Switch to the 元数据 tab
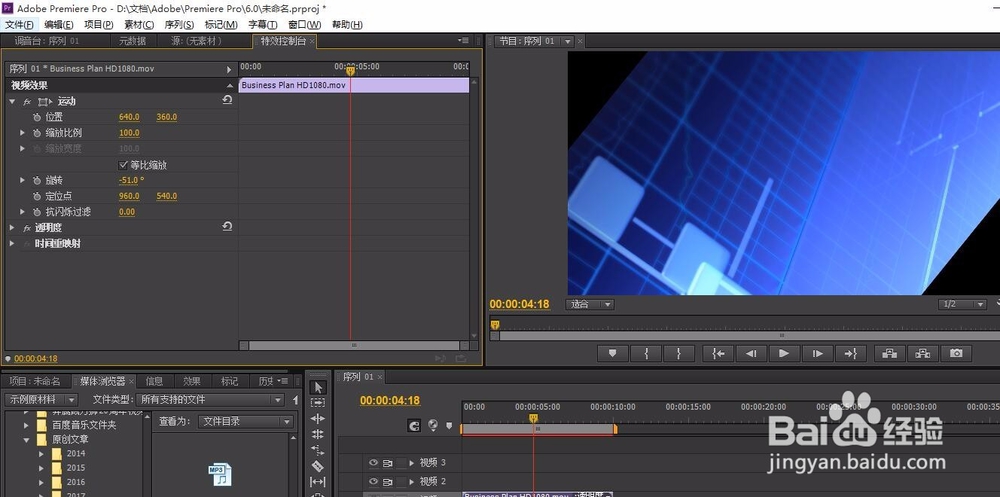Screen dimensions: 1000x497 pyautogui.click(x=133, y=41)
